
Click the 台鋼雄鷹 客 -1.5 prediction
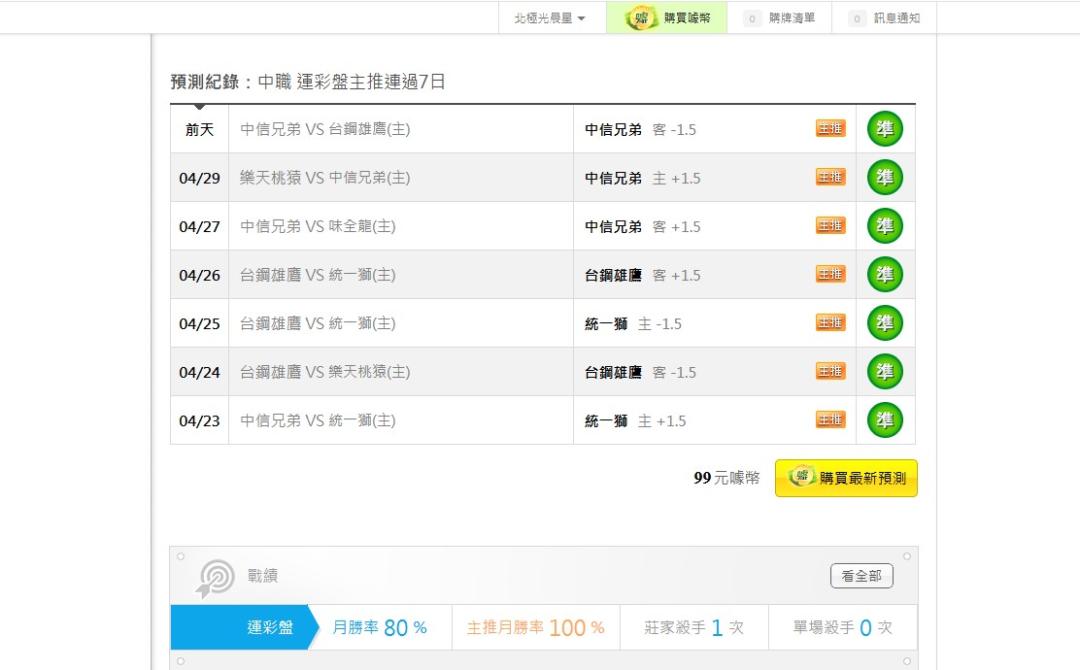[x=641, y=373]
